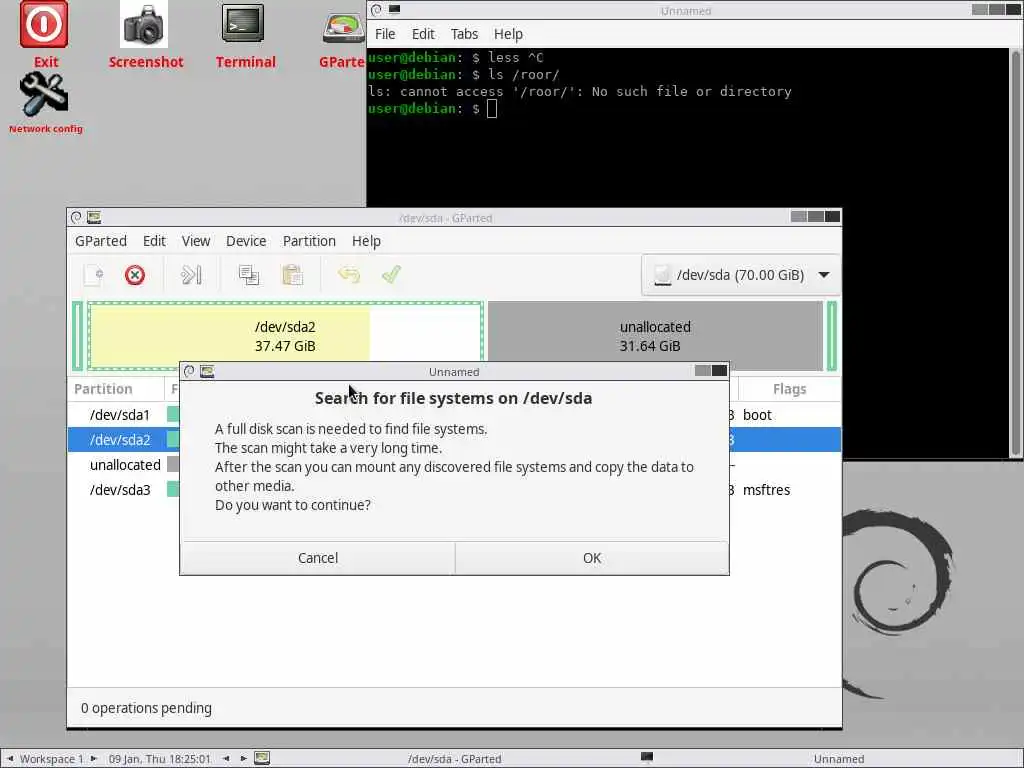Open GParted's Help menu
Viewport: 1024px width, 768px height.
366,241
